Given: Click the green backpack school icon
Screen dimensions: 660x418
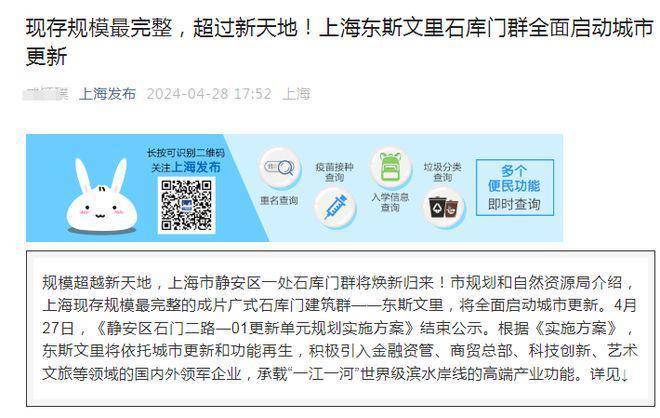Looking at the screenshot, I should point(391,168).
